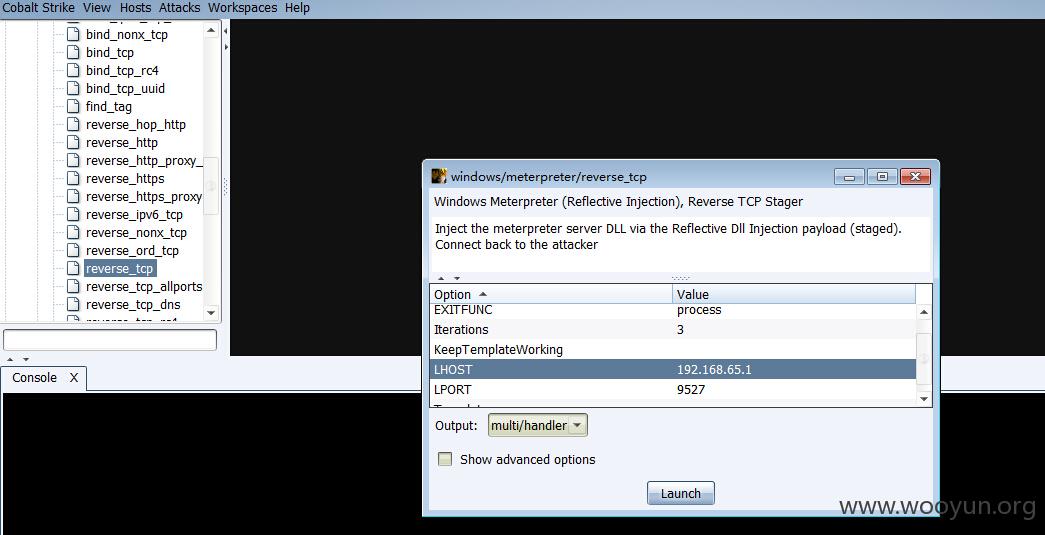
Task: Expand description pane using down arrow in dialog
Action: [457, 278]
